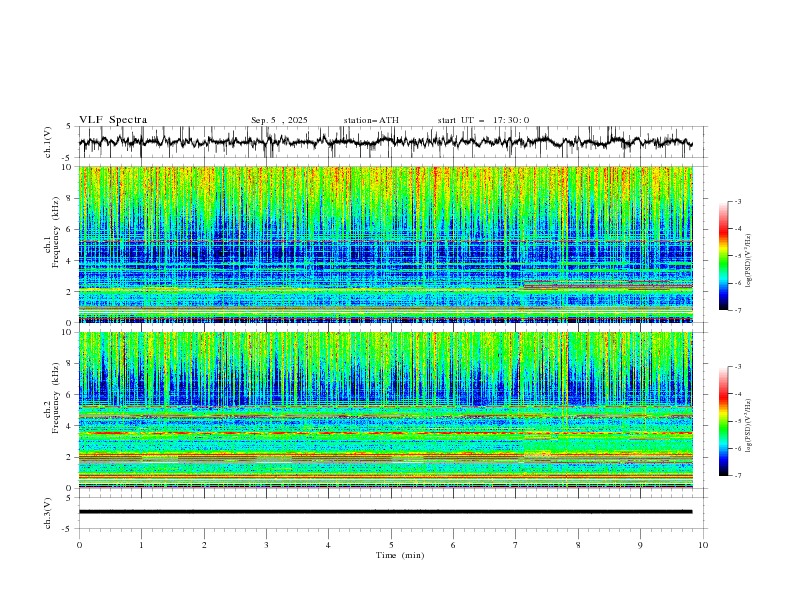Image resolution: width=792 pixels, height=612 pixels.
Task: Click the ch.1 voltage waveform trace
Action: tap(385, 142)
